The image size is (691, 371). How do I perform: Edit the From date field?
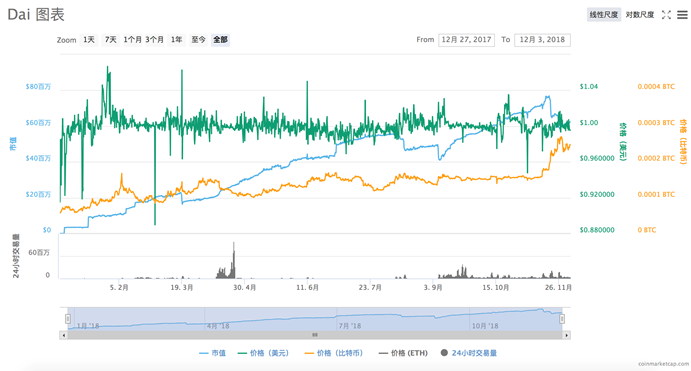click(466, 40)
